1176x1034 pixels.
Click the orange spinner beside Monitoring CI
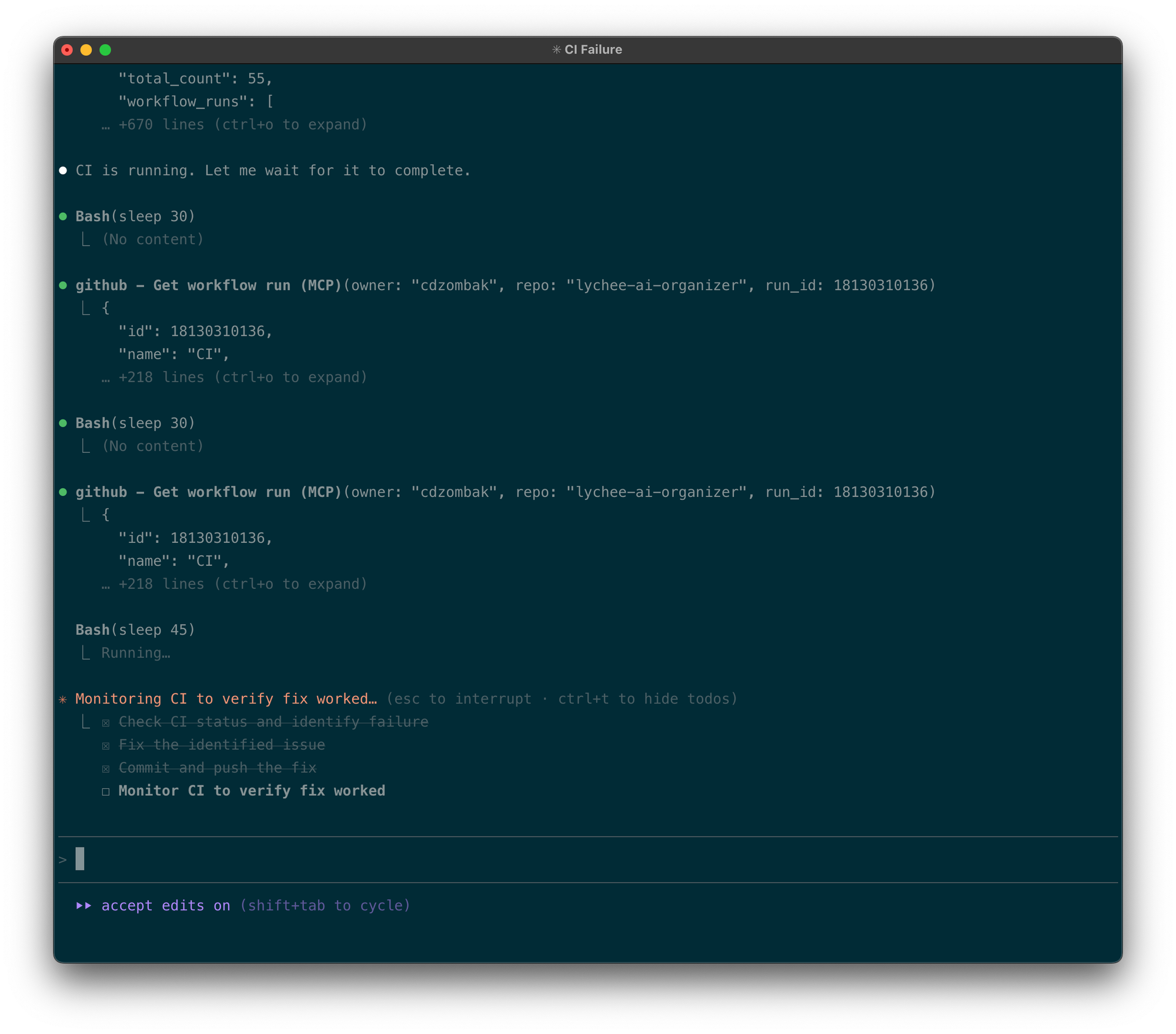click(63, 699)
